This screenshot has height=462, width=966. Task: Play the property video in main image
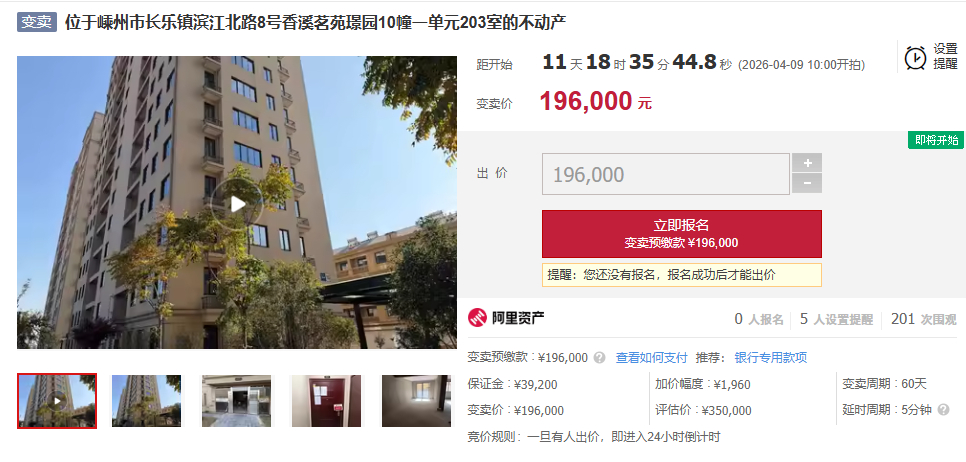(x=237, y=204)
